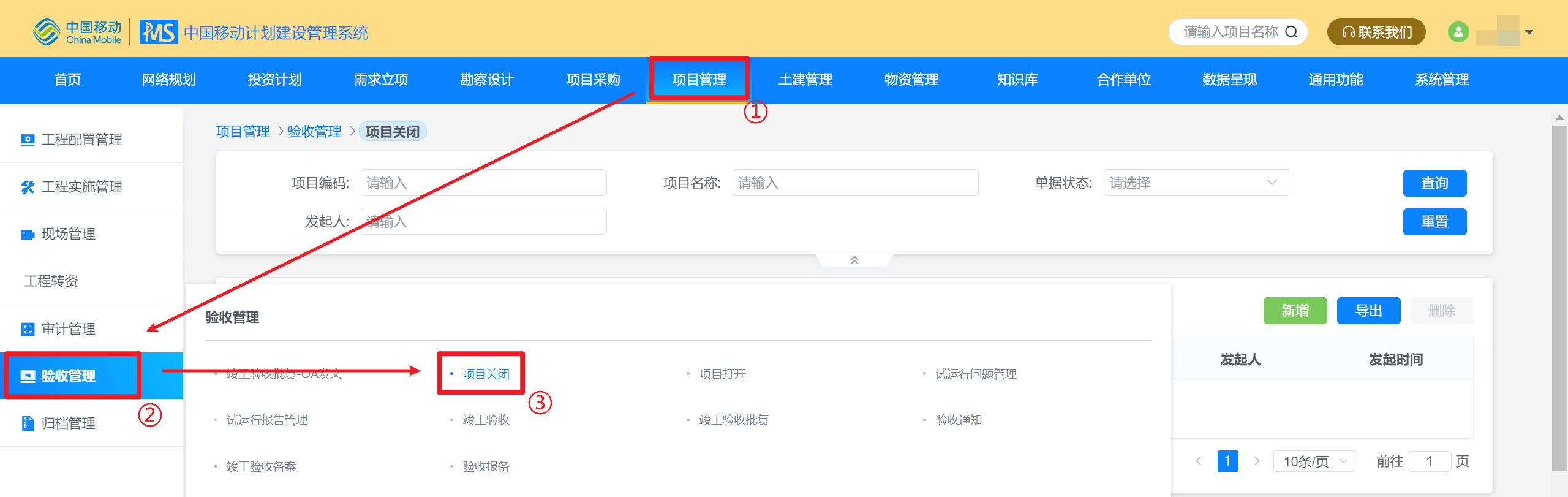Open 试运行问题管理 submenu item
This screenshot has height=497, width=1568.
pos(976,374)
